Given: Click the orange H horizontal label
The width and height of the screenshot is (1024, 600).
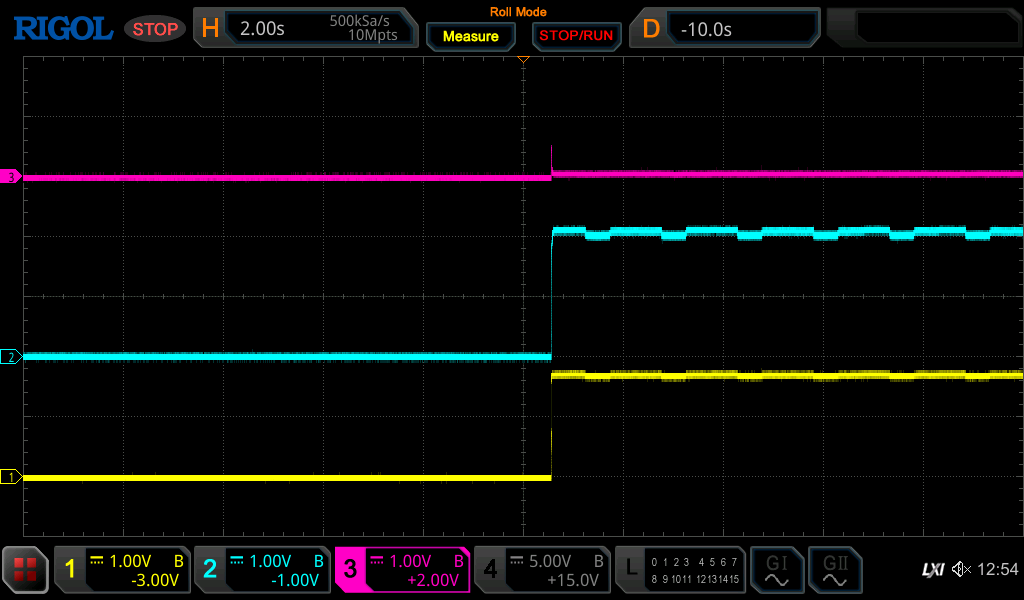Looking at the screenshot, I should pos(210,28).
